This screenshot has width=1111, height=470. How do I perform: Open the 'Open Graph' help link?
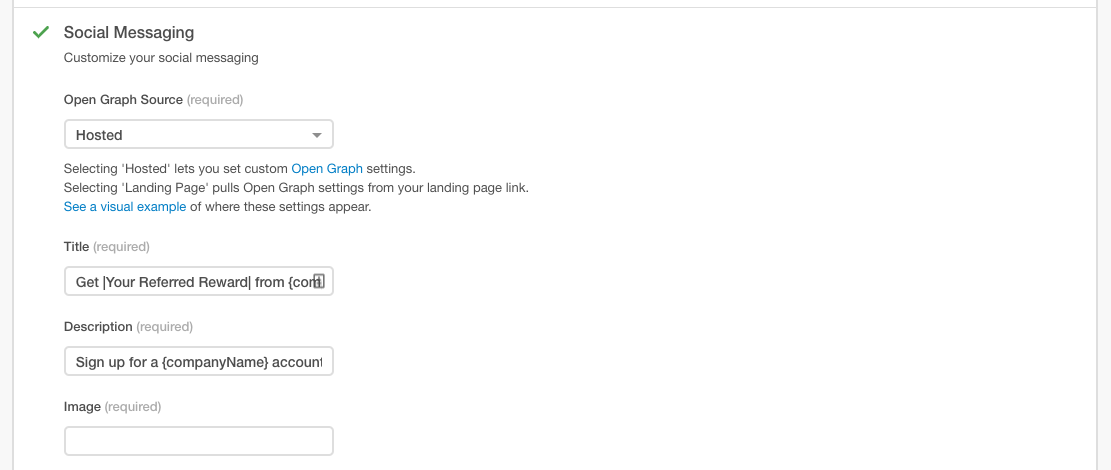327,169
